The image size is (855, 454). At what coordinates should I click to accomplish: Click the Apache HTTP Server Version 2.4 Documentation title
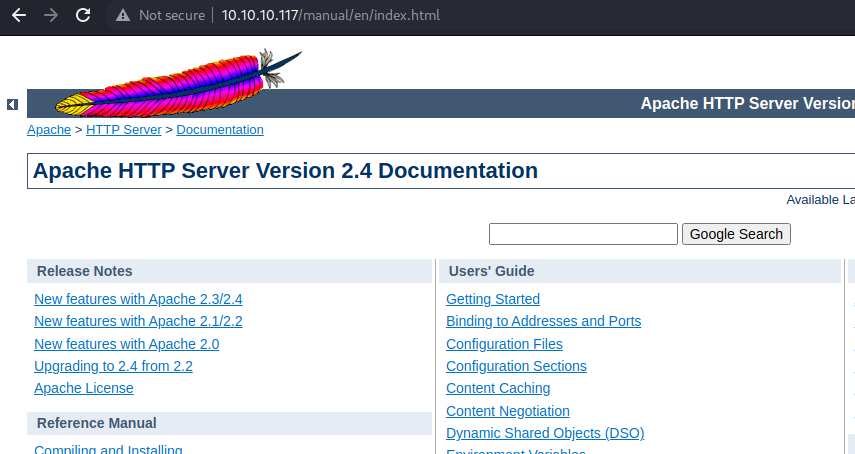coord(285,171)
